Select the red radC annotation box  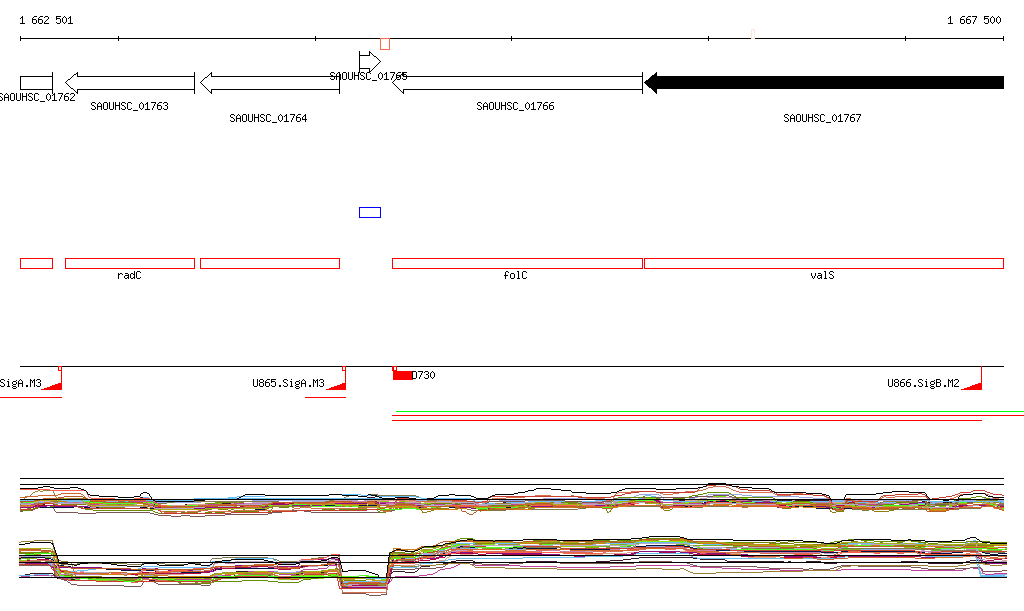tap(130, 263)
